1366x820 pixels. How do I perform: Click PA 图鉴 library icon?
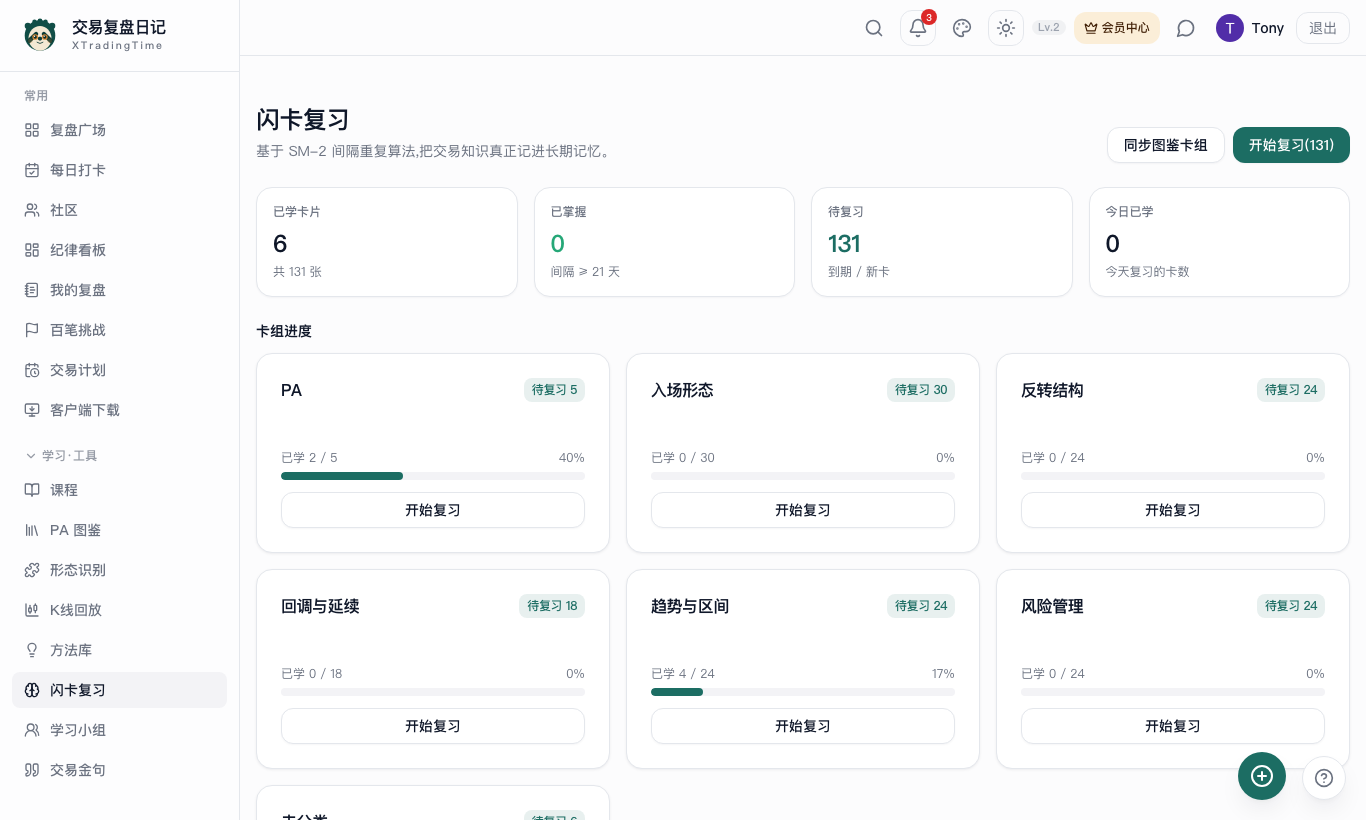pyautogui.click(x=32, y=530)
